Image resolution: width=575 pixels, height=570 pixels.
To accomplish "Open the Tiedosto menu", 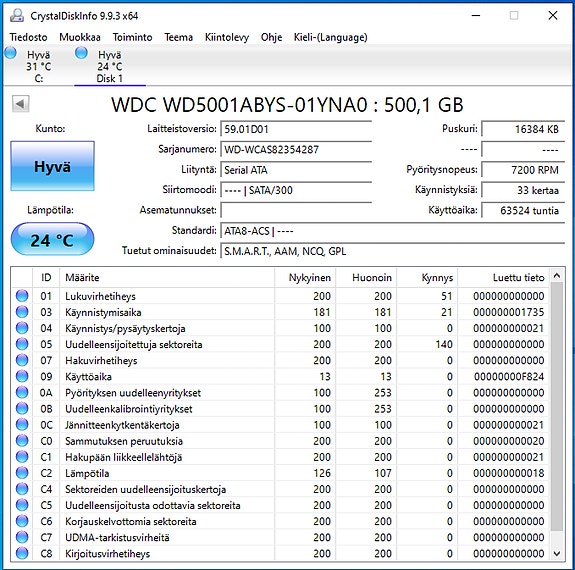I will coord(28,37).
